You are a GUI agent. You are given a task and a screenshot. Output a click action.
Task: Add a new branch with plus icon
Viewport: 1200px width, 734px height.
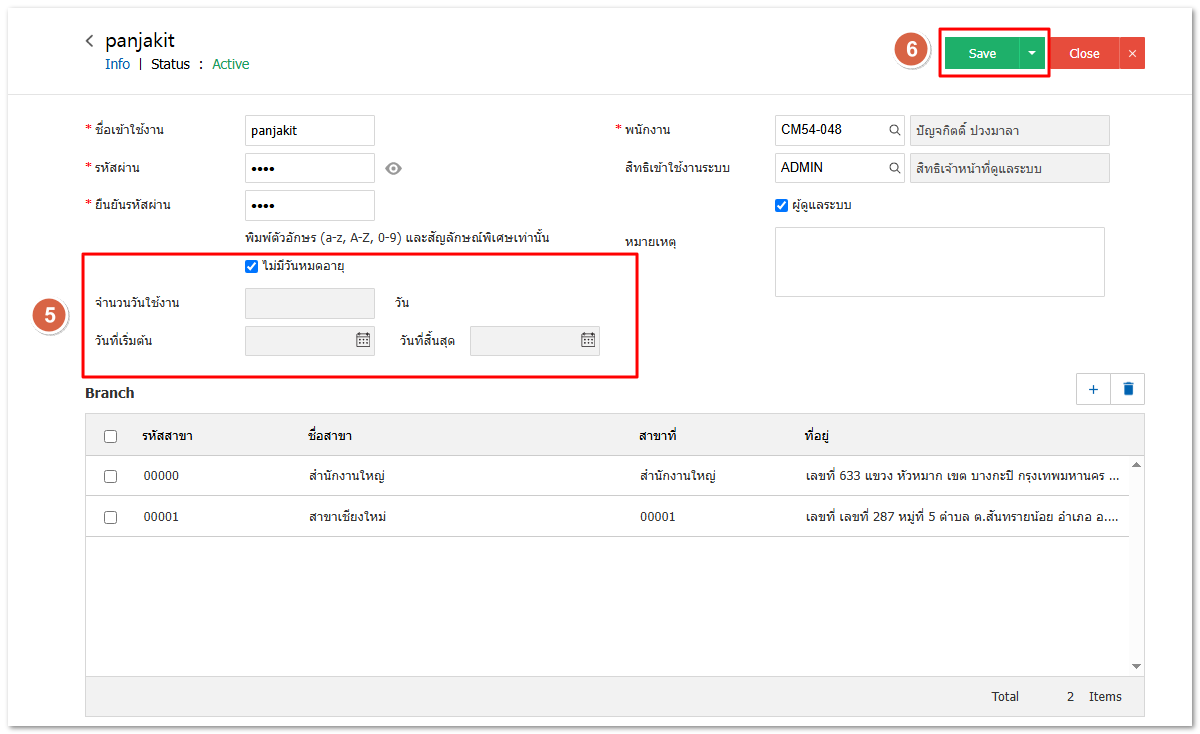[1093, 389]
